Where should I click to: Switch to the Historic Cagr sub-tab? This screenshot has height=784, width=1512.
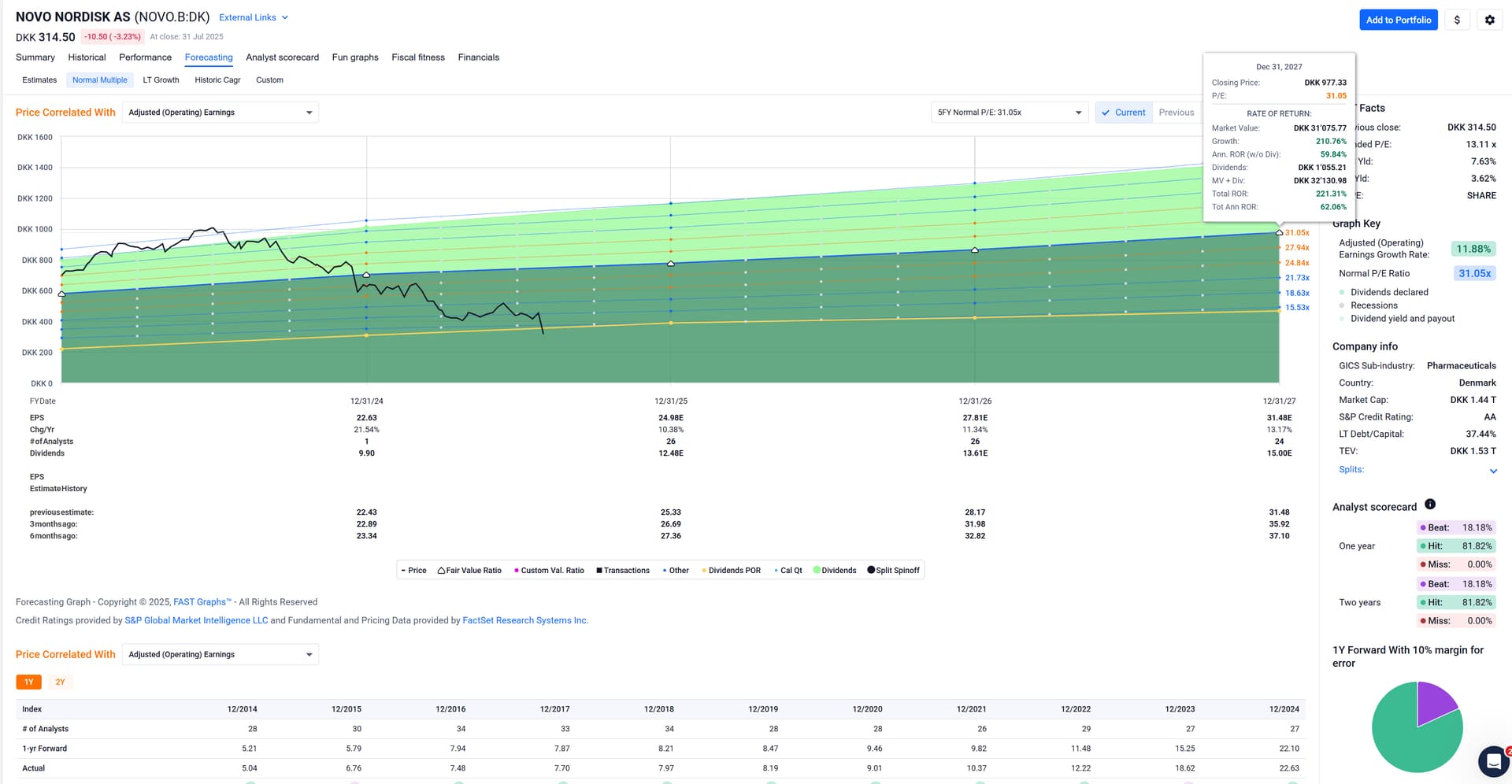pos(217,80)
